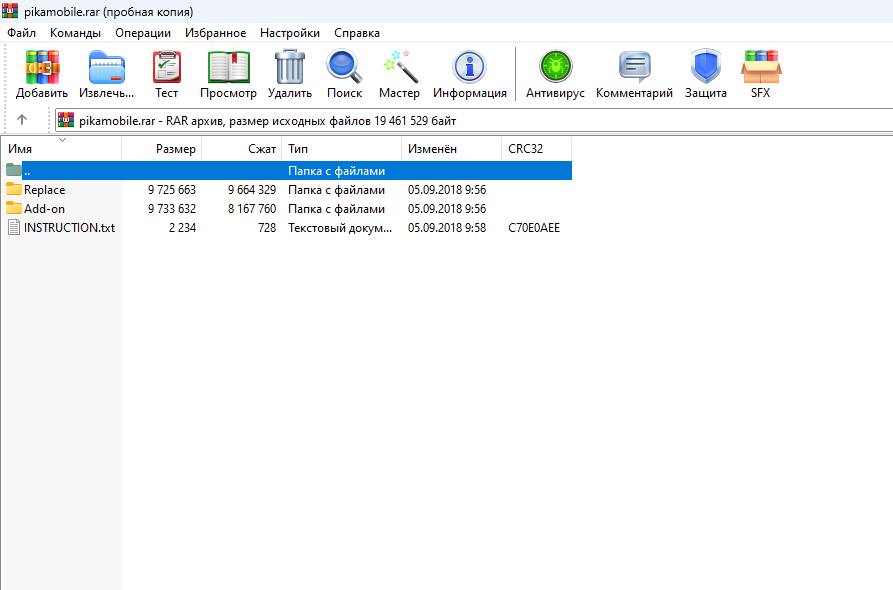The image size is (893, 590).
Task: Run the Тест archive test icon
Action: coord(167,67)
